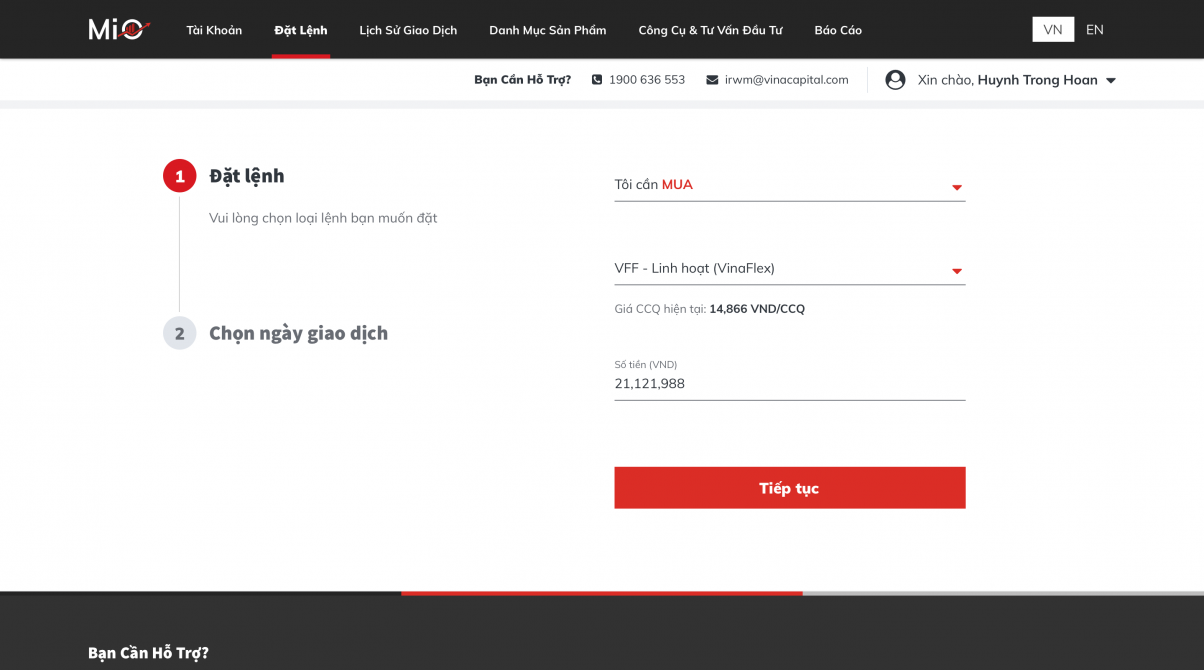This screenshot has width=1204, height=670.
Task: Open Công Cụ & Tư Vấn Đầu Tư
Action: click(710, 30)
